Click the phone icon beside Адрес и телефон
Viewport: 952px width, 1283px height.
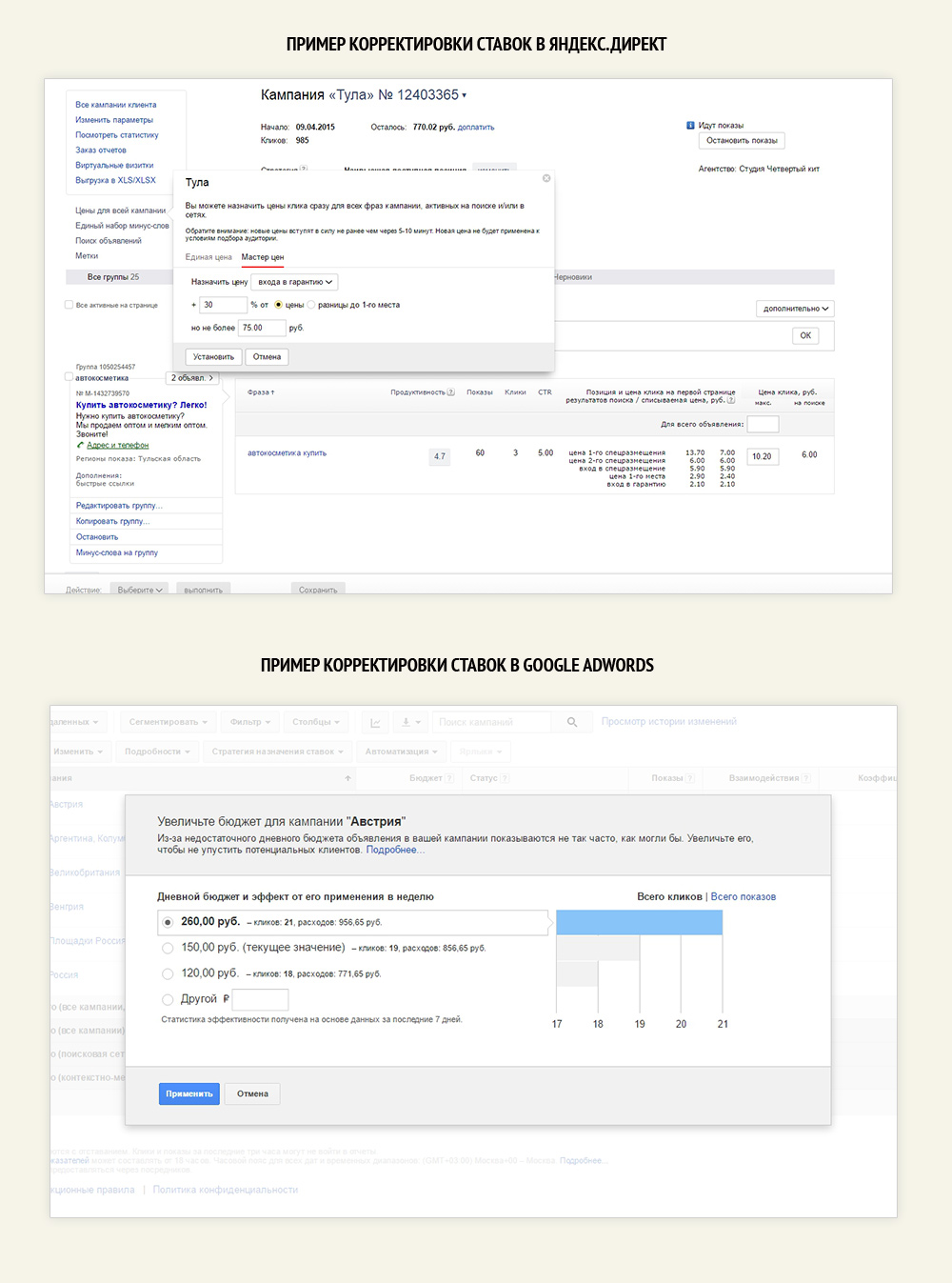81,445
